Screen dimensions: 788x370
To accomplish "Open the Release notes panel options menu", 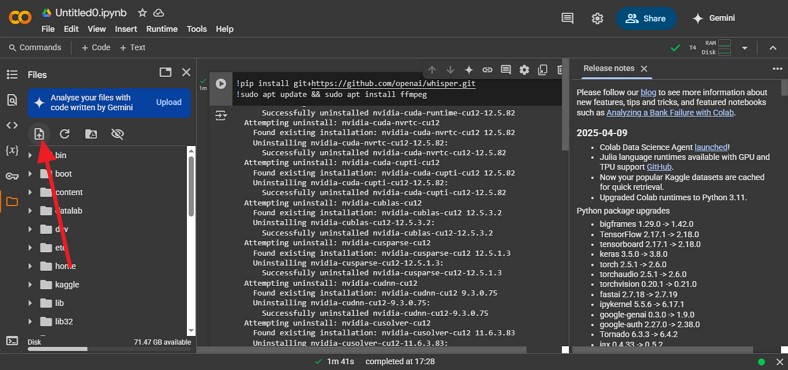I will point(777,69).
